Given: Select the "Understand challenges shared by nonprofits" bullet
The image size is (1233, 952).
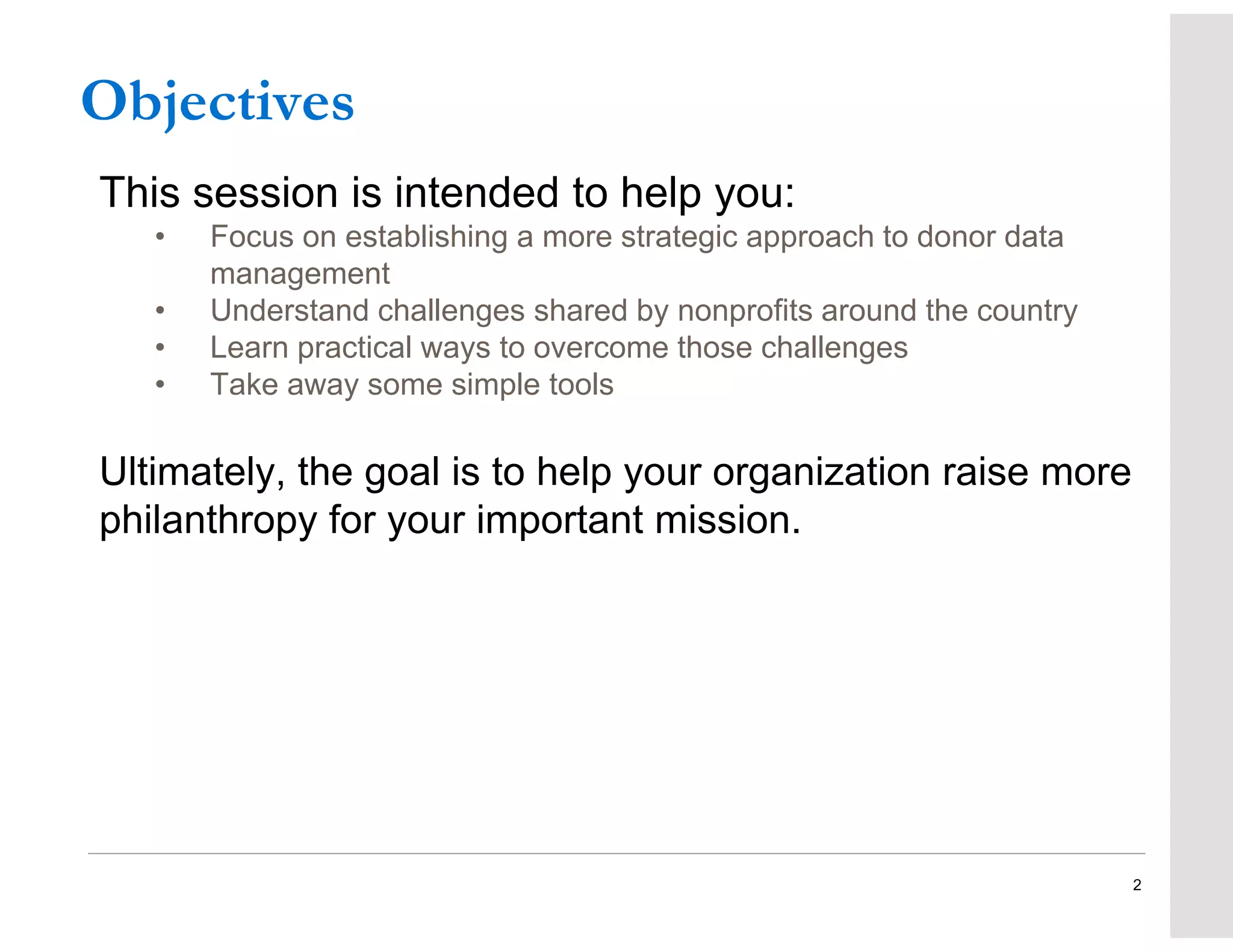Looking at the screenshot, I should click(643, 311).
